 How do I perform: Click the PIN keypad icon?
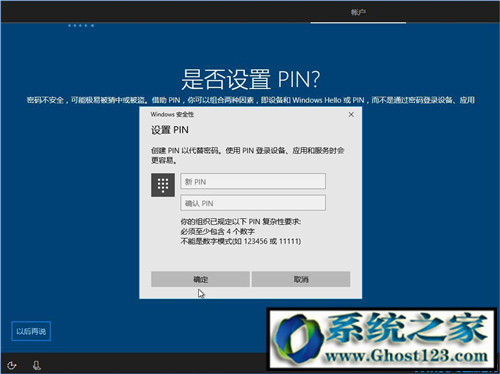pyautogui.click(x=163, y=185)
